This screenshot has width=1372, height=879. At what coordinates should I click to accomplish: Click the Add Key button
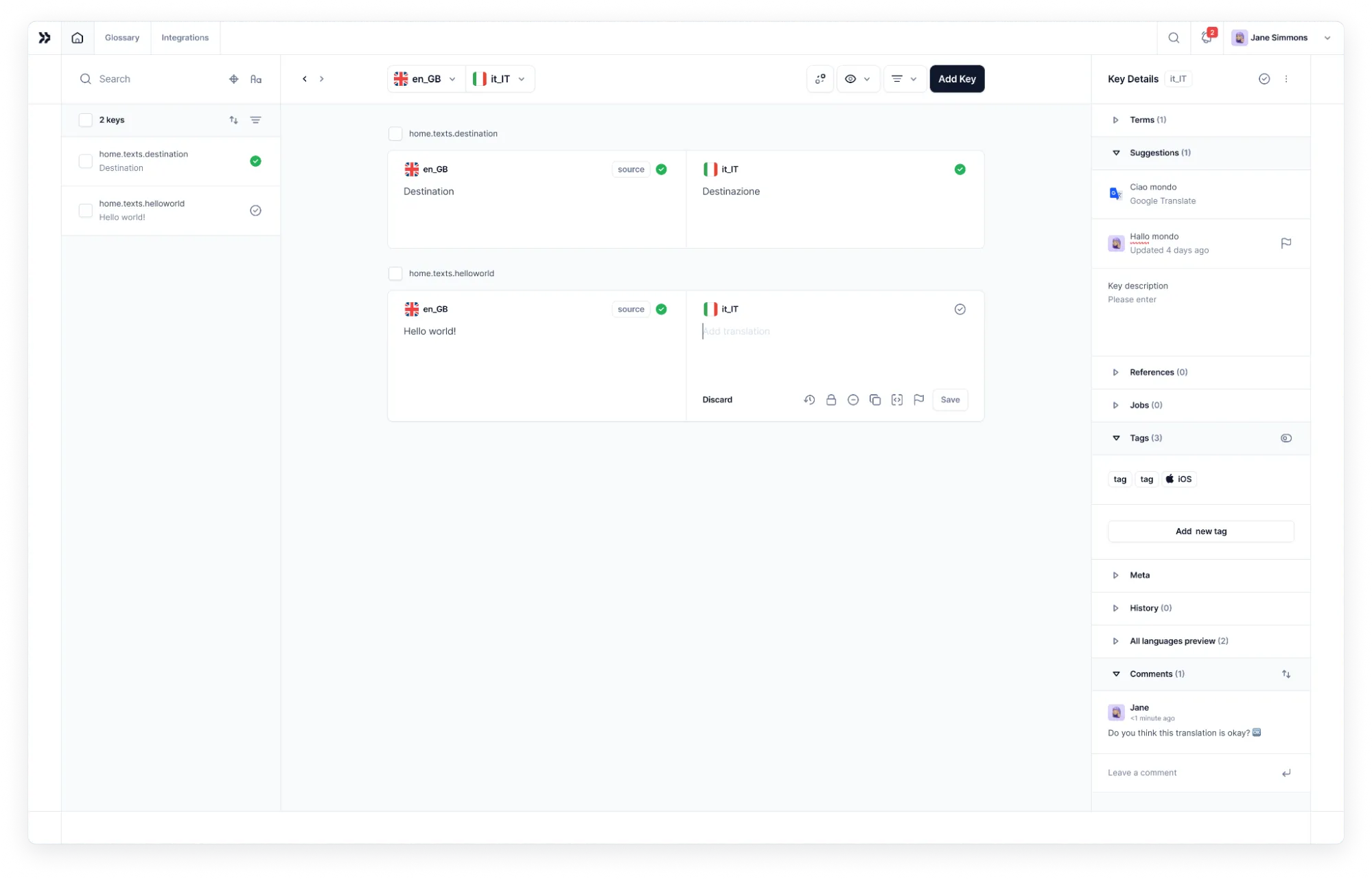[x=957, y=78]
